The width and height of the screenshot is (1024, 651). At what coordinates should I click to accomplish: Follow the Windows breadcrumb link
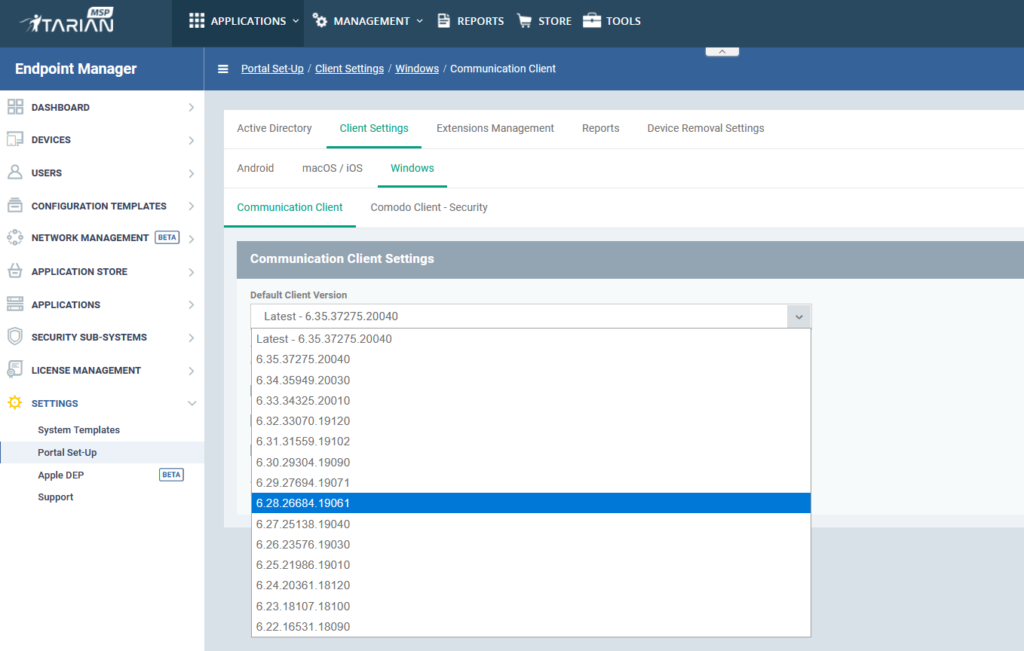click(417, 69)
